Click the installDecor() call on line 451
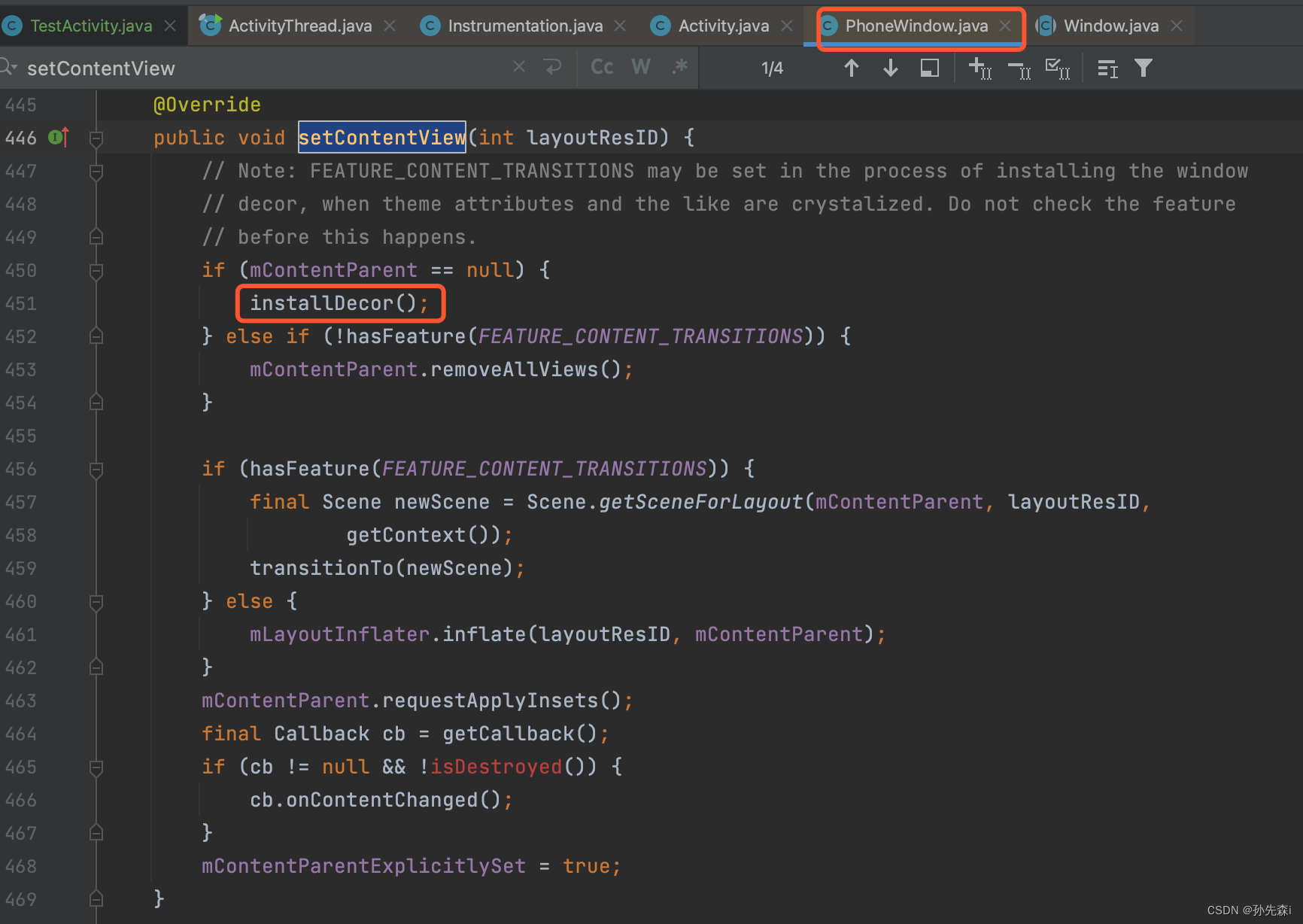 pos(333,303)
